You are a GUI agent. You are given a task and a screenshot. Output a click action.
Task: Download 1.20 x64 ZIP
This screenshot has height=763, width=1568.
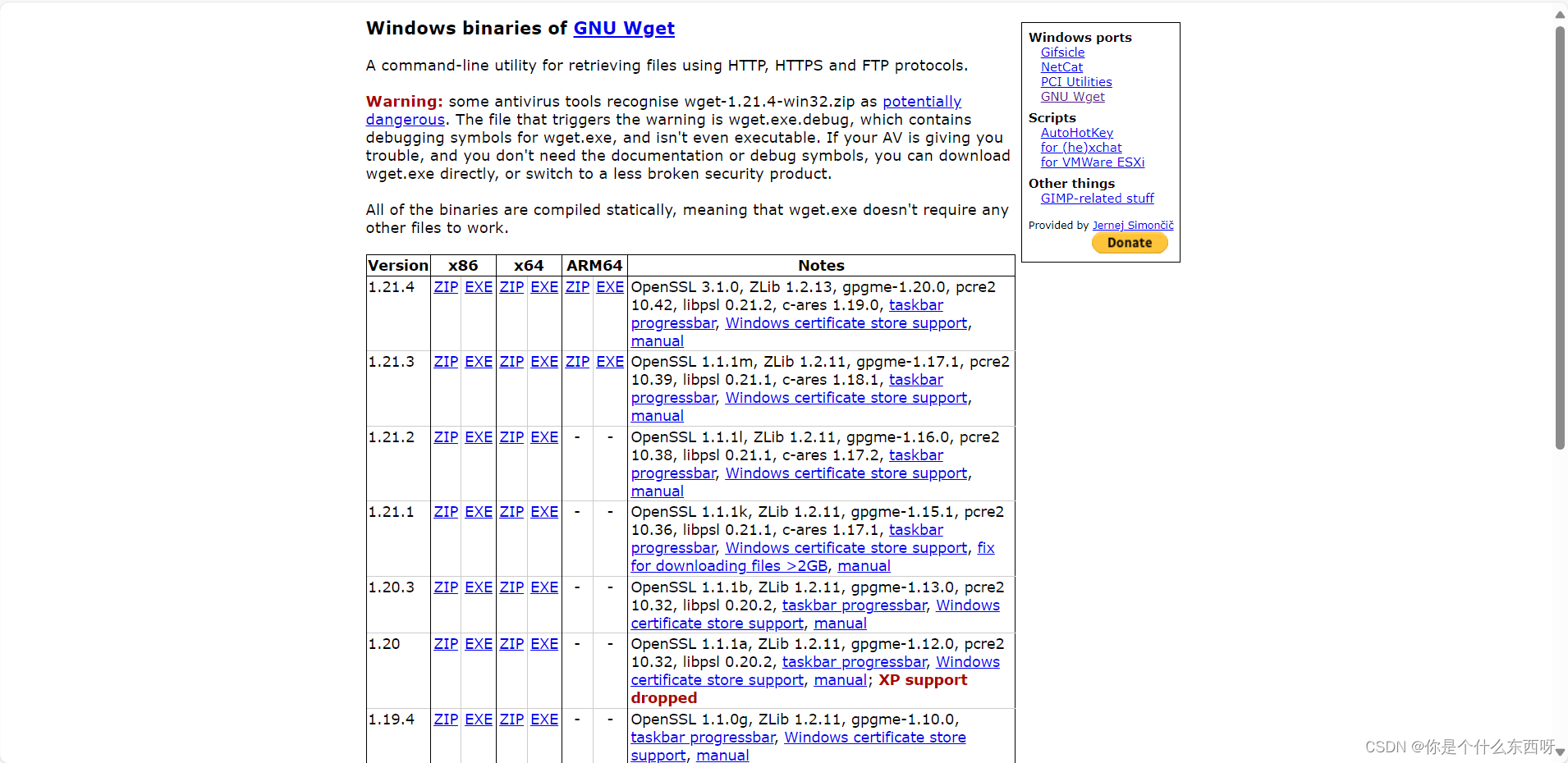click(x=511, y=644)
